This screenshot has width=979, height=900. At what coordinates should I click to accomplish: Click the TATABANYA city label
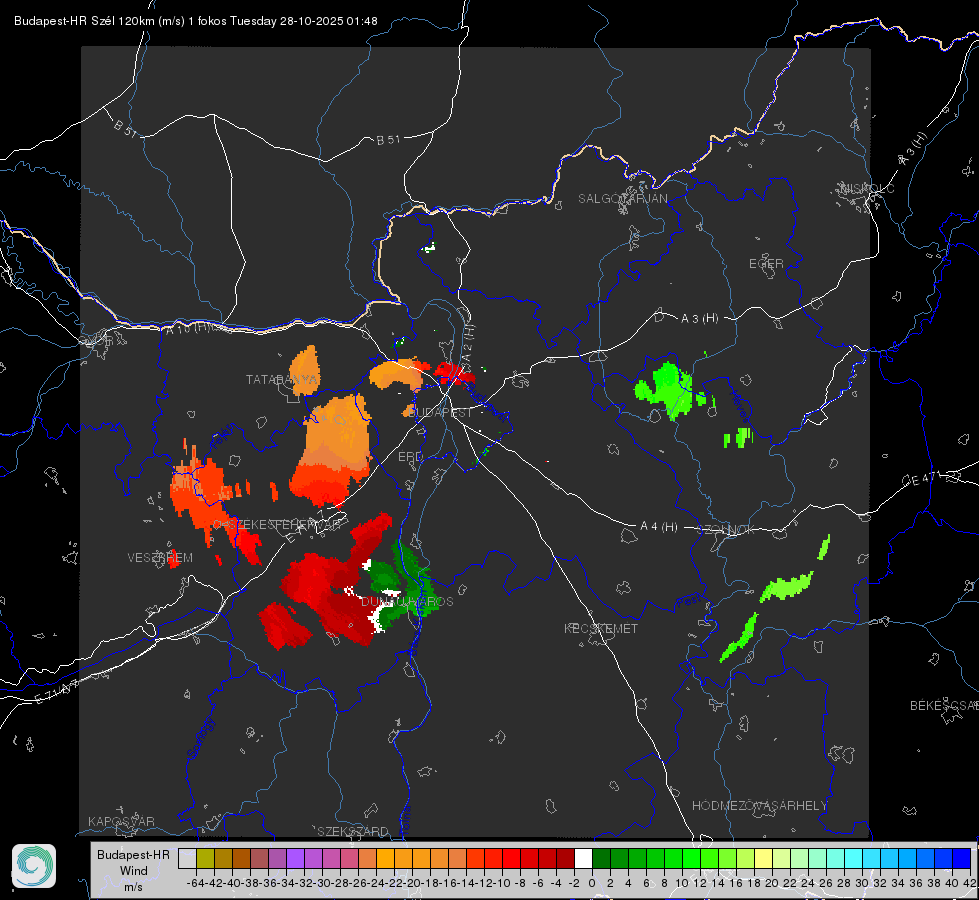pyautogui.click(x=282, y=379)
